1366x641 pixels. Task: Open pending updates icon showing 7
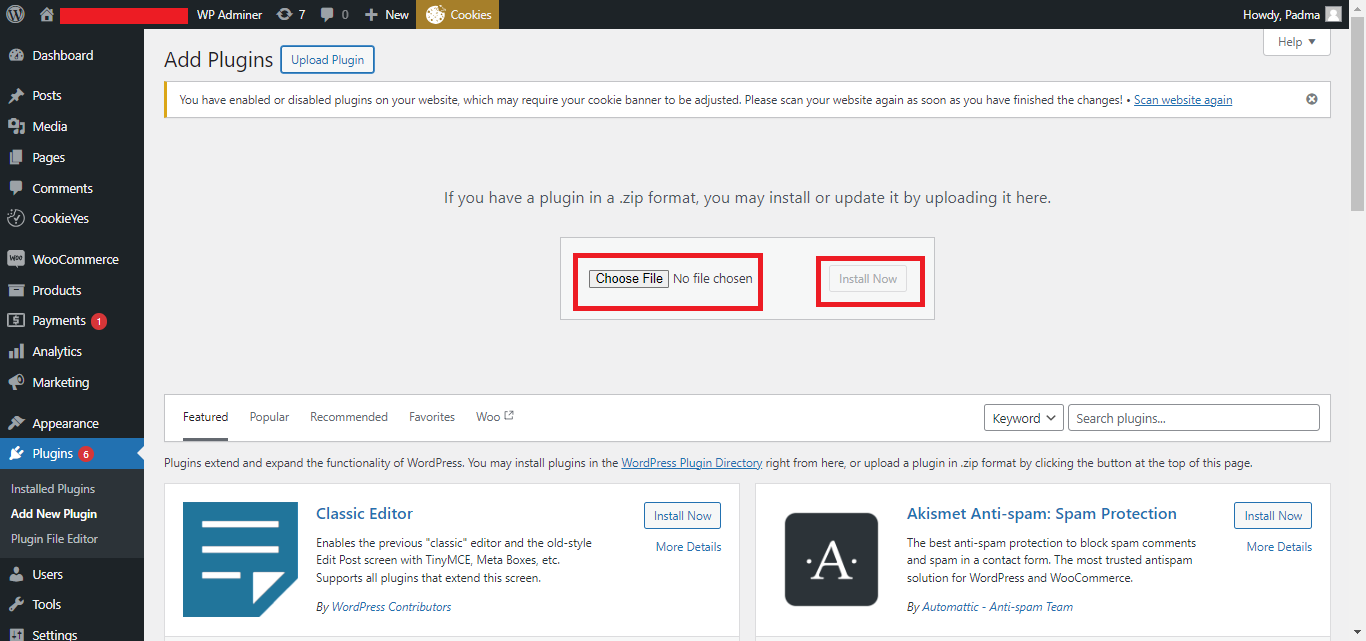pos(291,14)
